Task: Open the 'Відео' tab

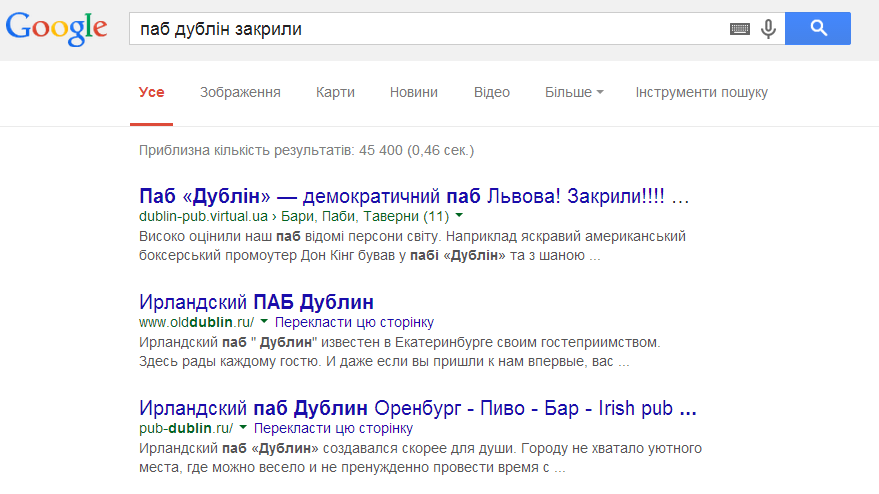Action: click(492, 93)
